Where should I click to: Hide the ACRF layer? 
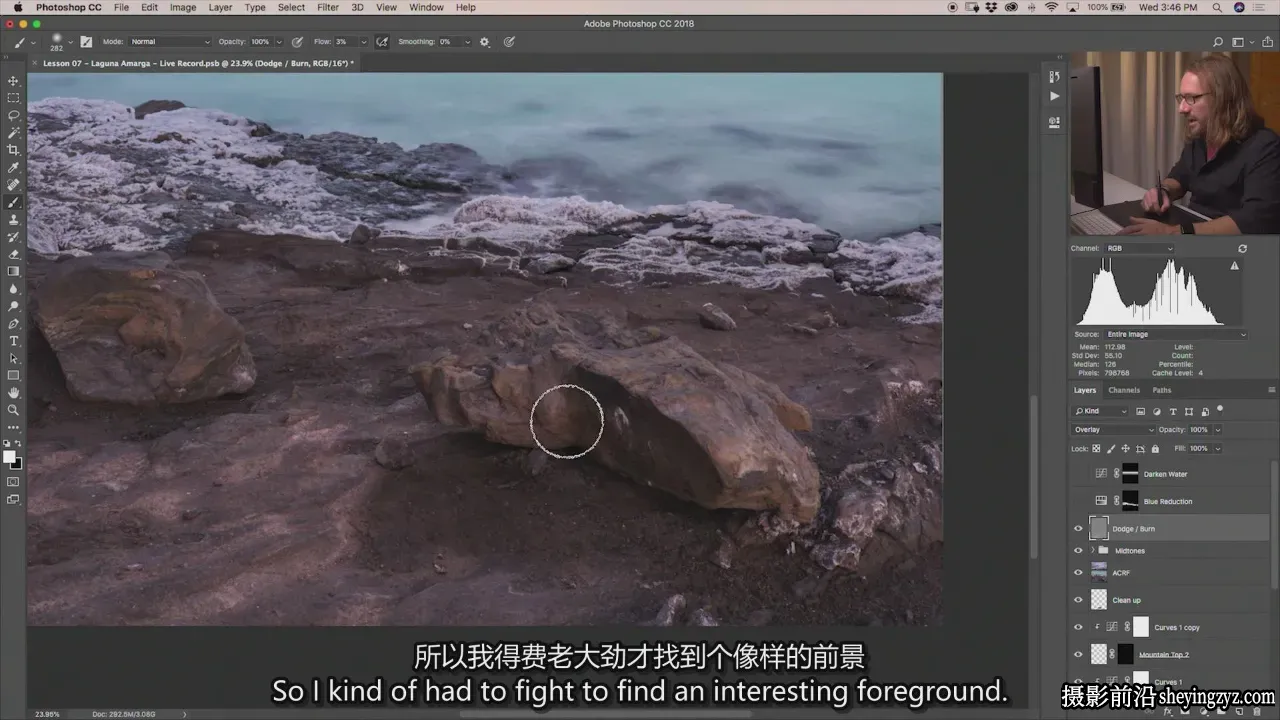click(1078, 572)
